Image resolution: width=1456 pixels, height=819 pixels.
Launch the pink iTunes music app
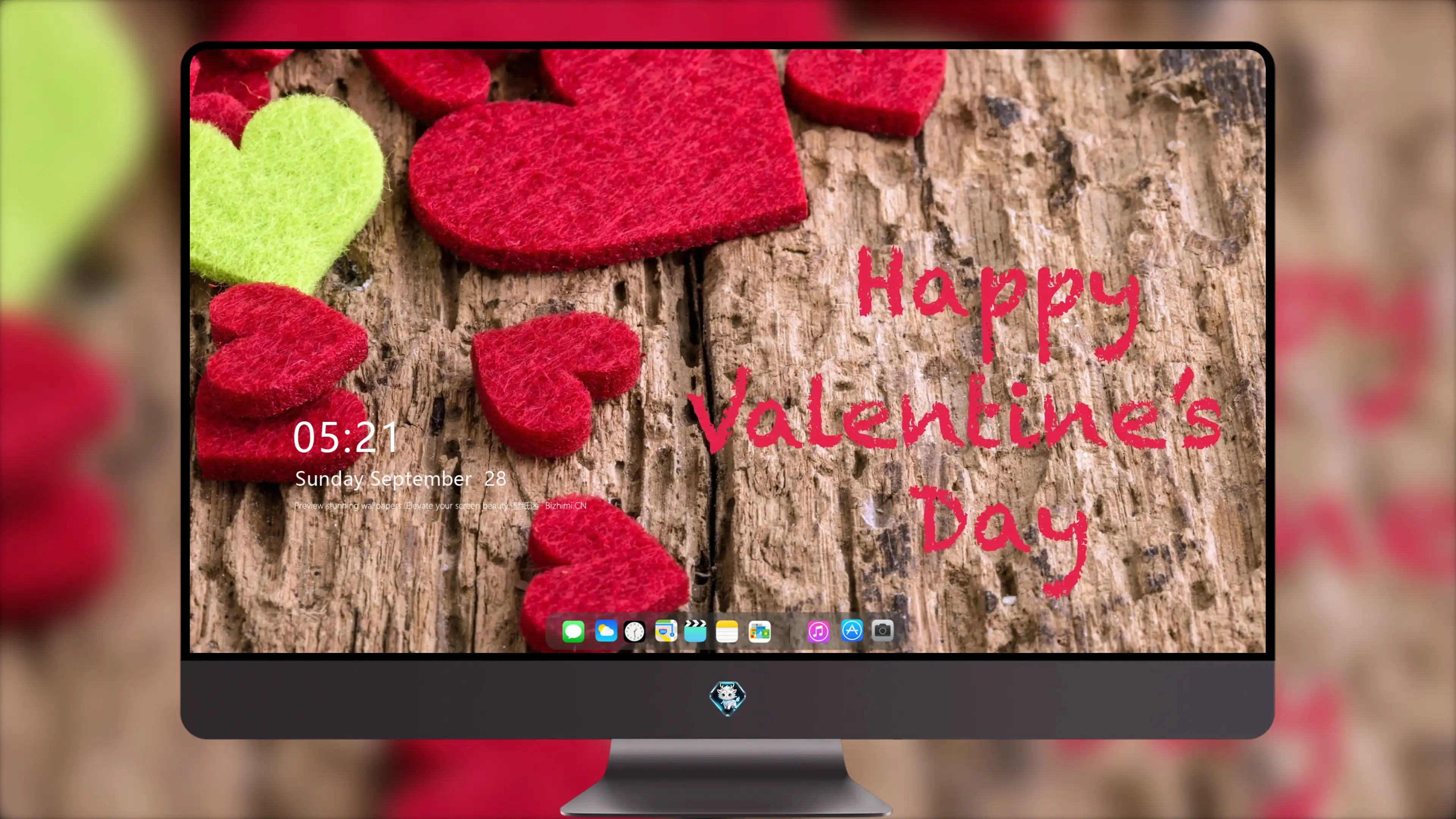point(819,631)
